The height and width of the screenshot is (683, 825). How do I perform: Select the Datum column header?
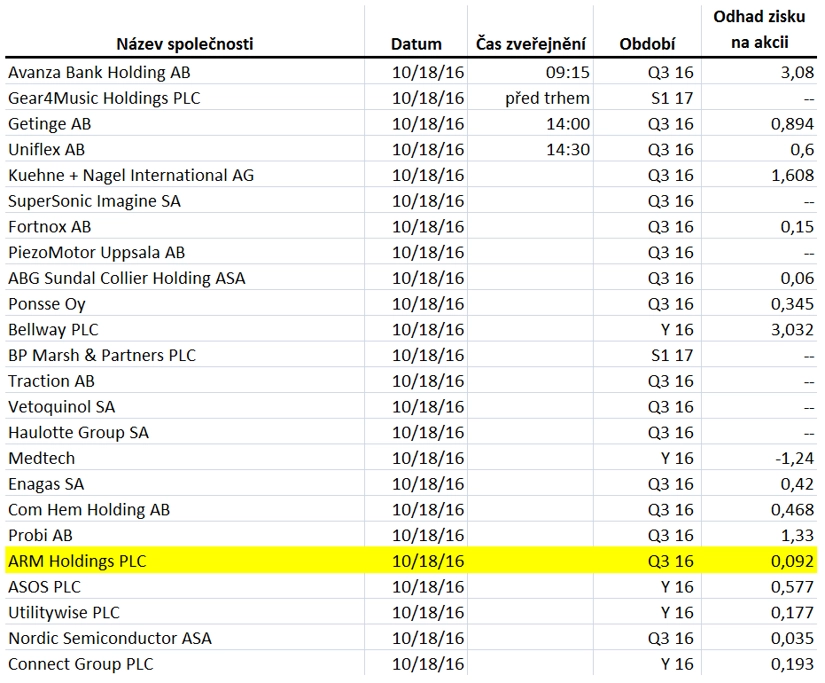(416, 44)
